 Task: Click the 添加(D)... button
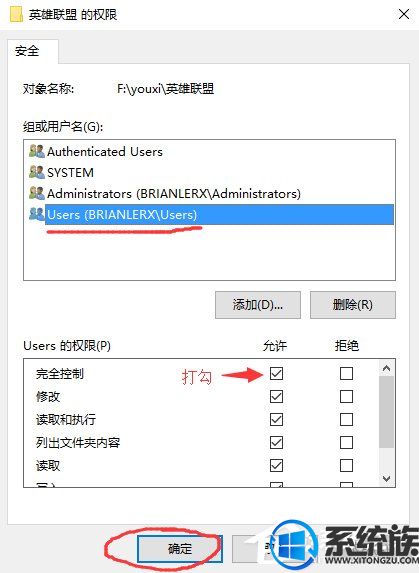click(258, 305)
